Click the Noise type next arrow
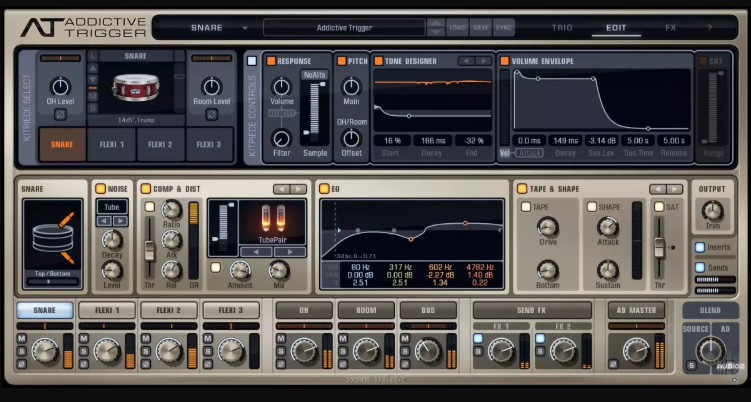 click(x=120, y=221)
